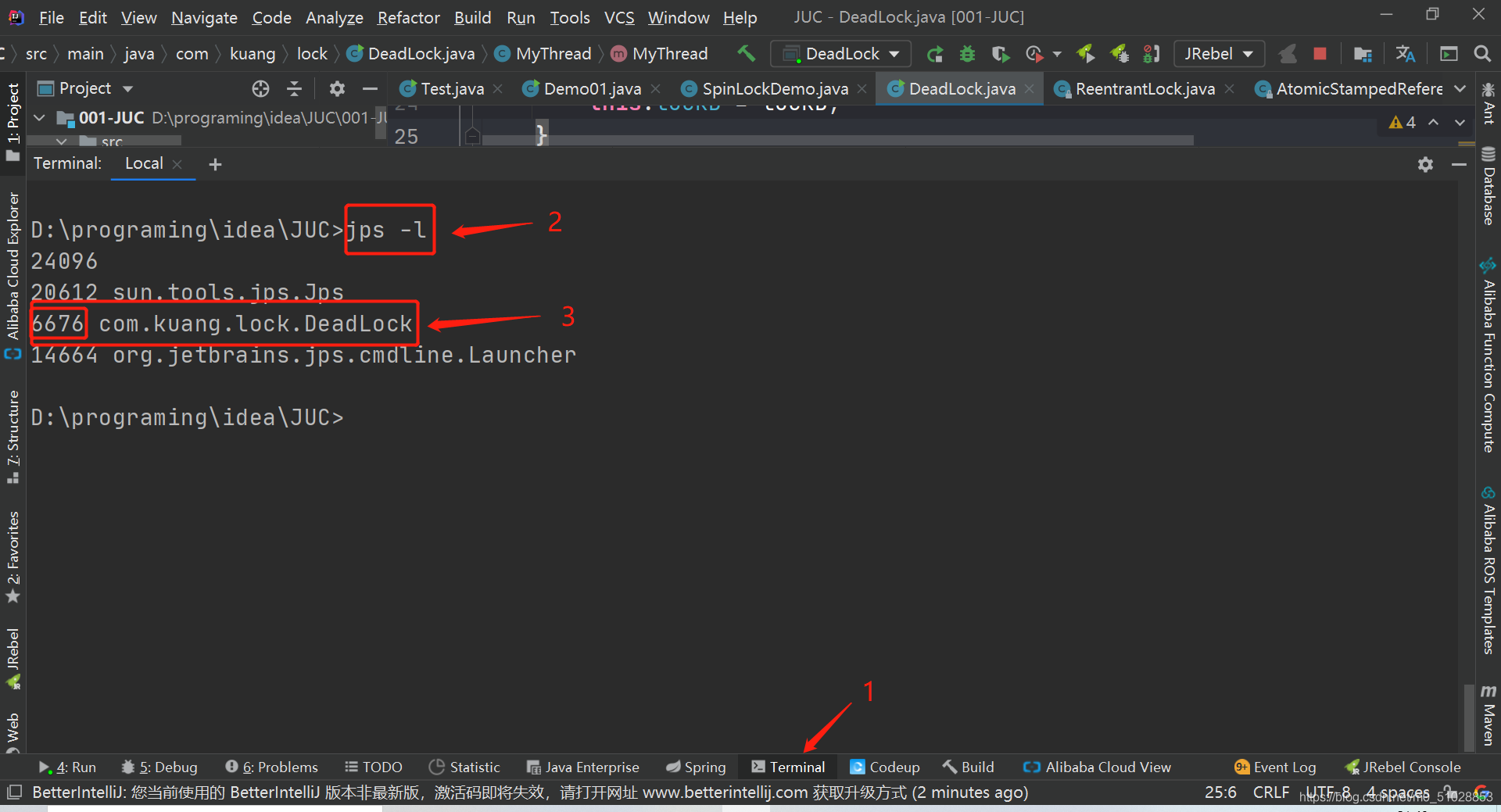This screenshot has width=1501, height=812.
Task: Switch to the SpinLockDemo.java editor tab
Action: [x=775, y=89]
